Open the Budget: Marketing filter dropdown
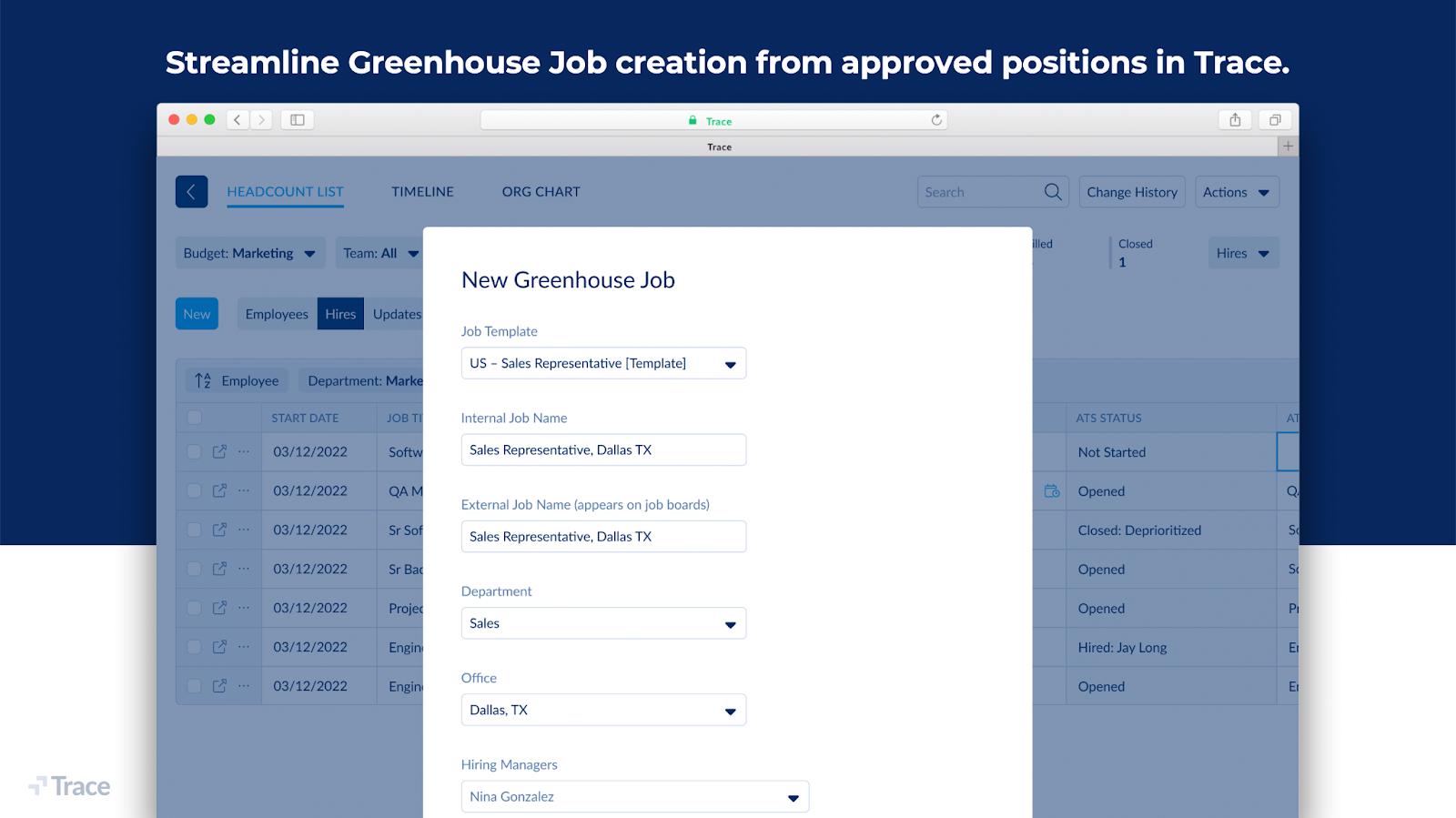The height and width of the screenshot is (818, 1456). pos(250,253)
